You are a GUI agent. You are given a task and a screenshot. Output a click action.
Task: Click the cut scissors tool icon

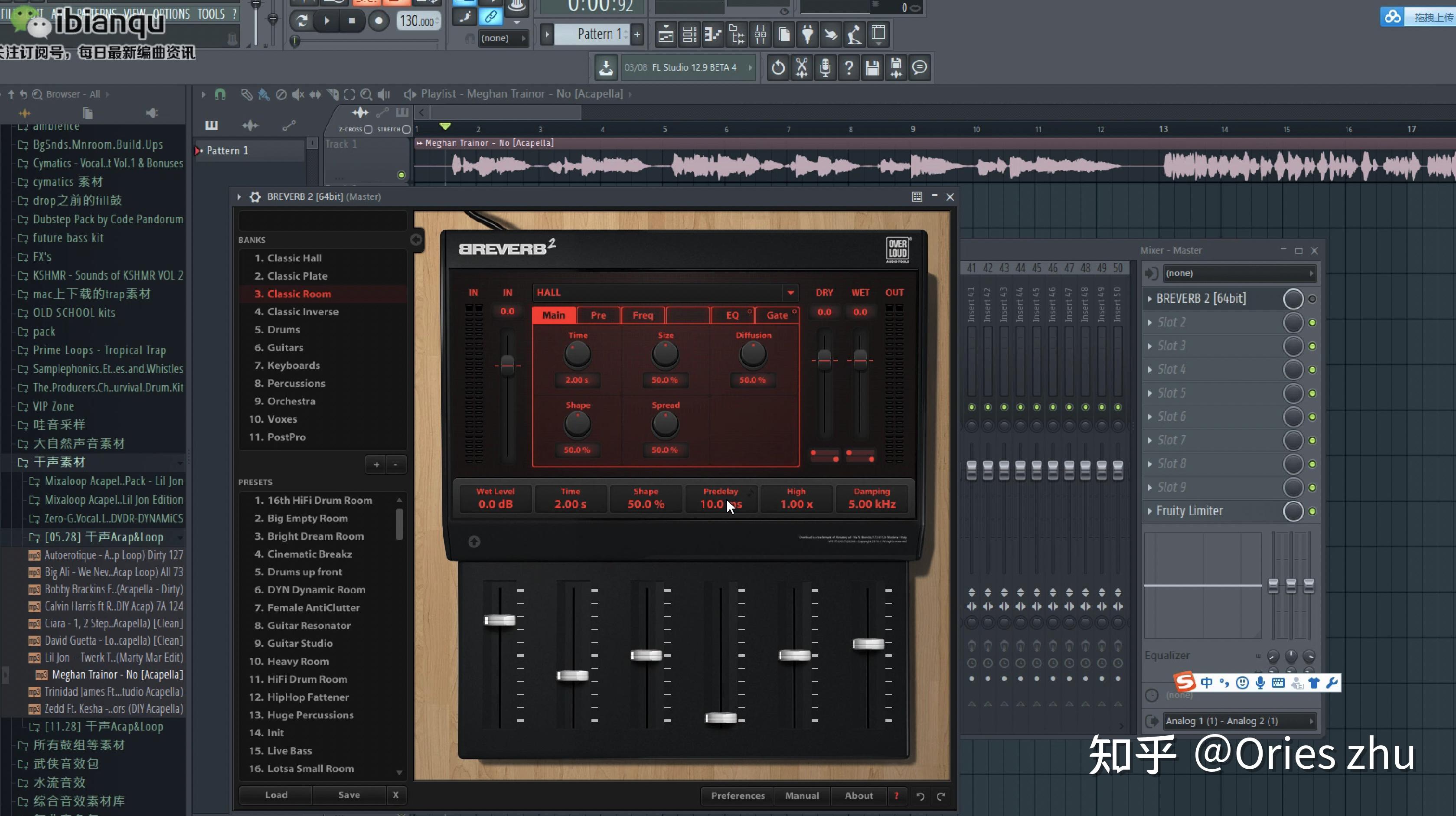pos(801,68)
